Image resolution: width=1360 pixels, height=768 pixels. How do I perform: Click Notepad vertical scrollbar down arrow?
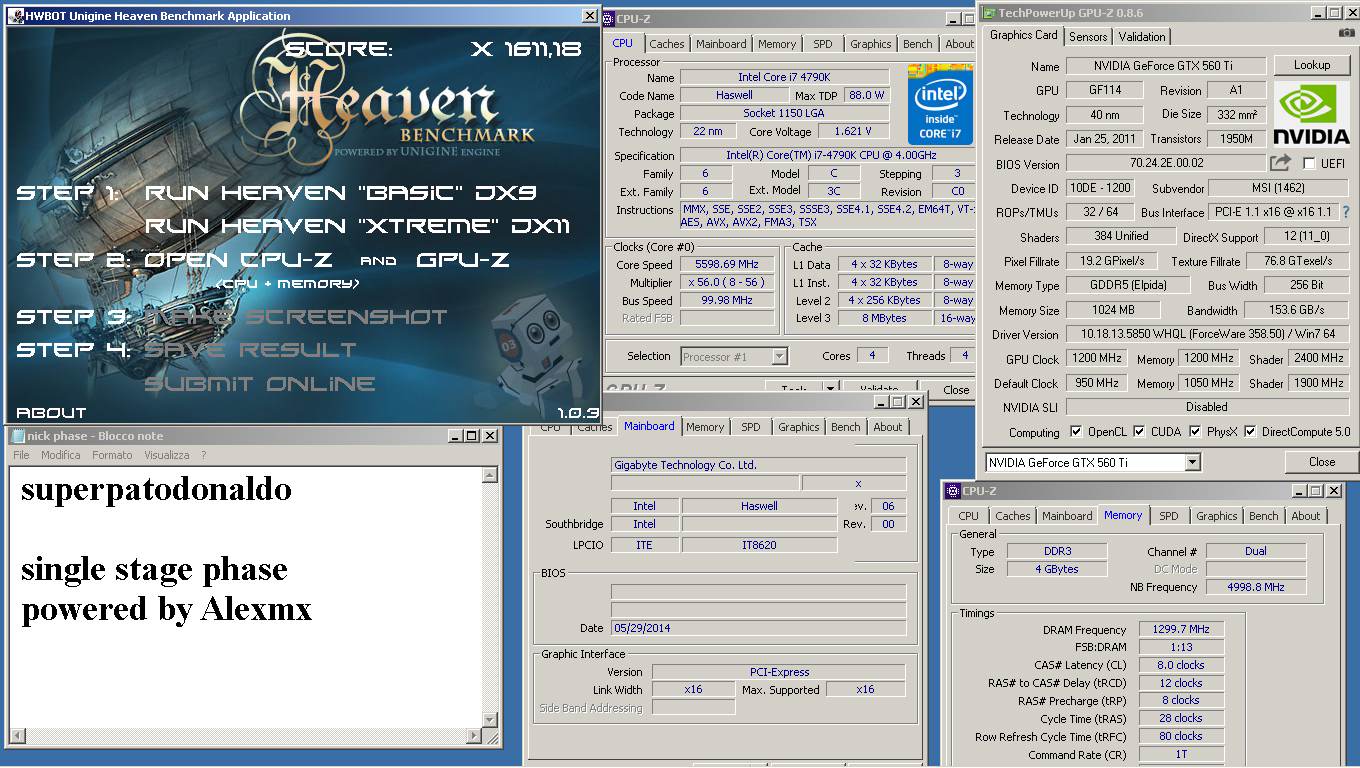click(x=492, y=722)
